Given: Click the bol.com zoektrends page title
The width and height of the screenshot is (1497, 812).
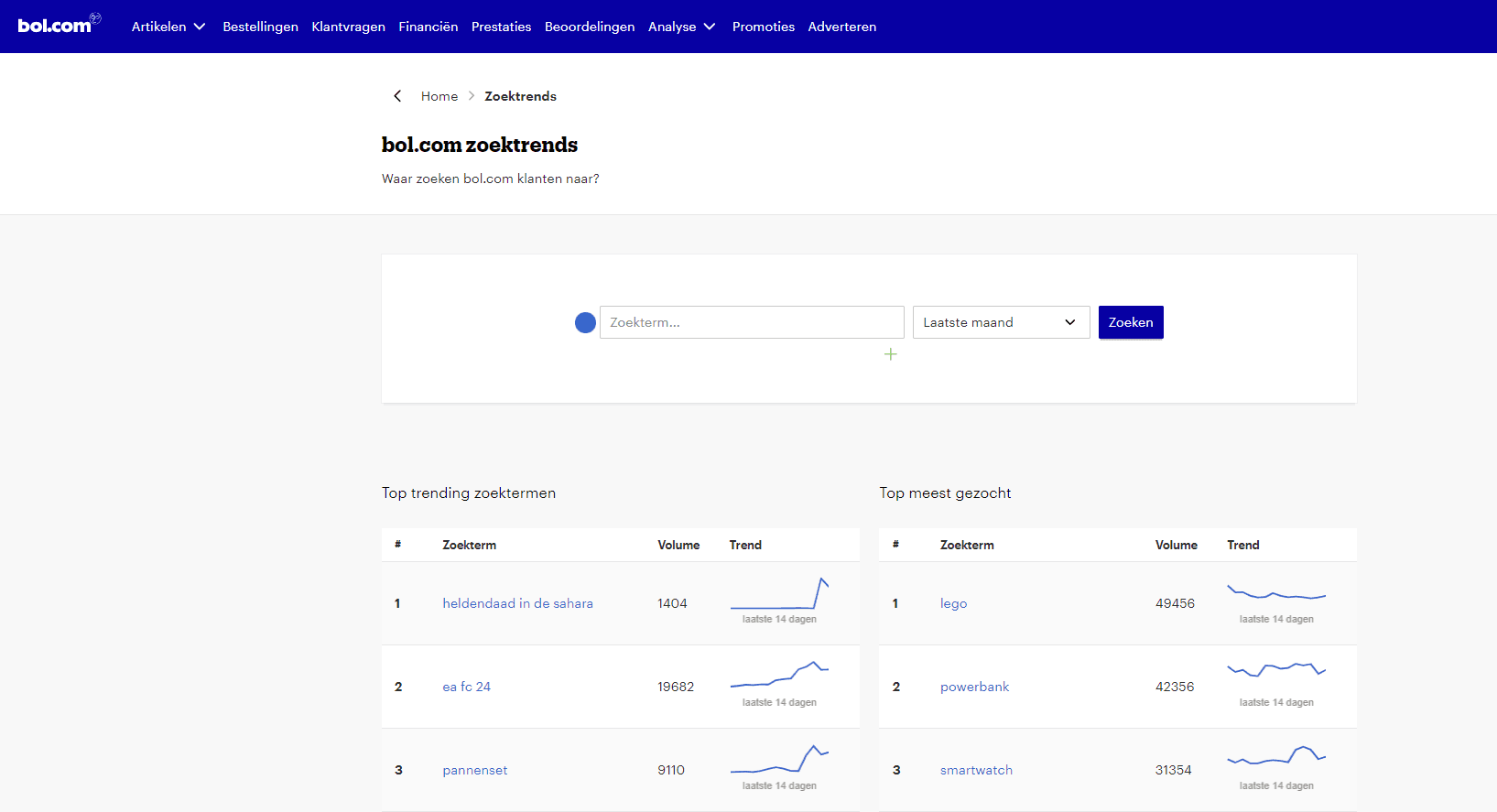Looking at the screenshot, I should [x=480, y=145].
